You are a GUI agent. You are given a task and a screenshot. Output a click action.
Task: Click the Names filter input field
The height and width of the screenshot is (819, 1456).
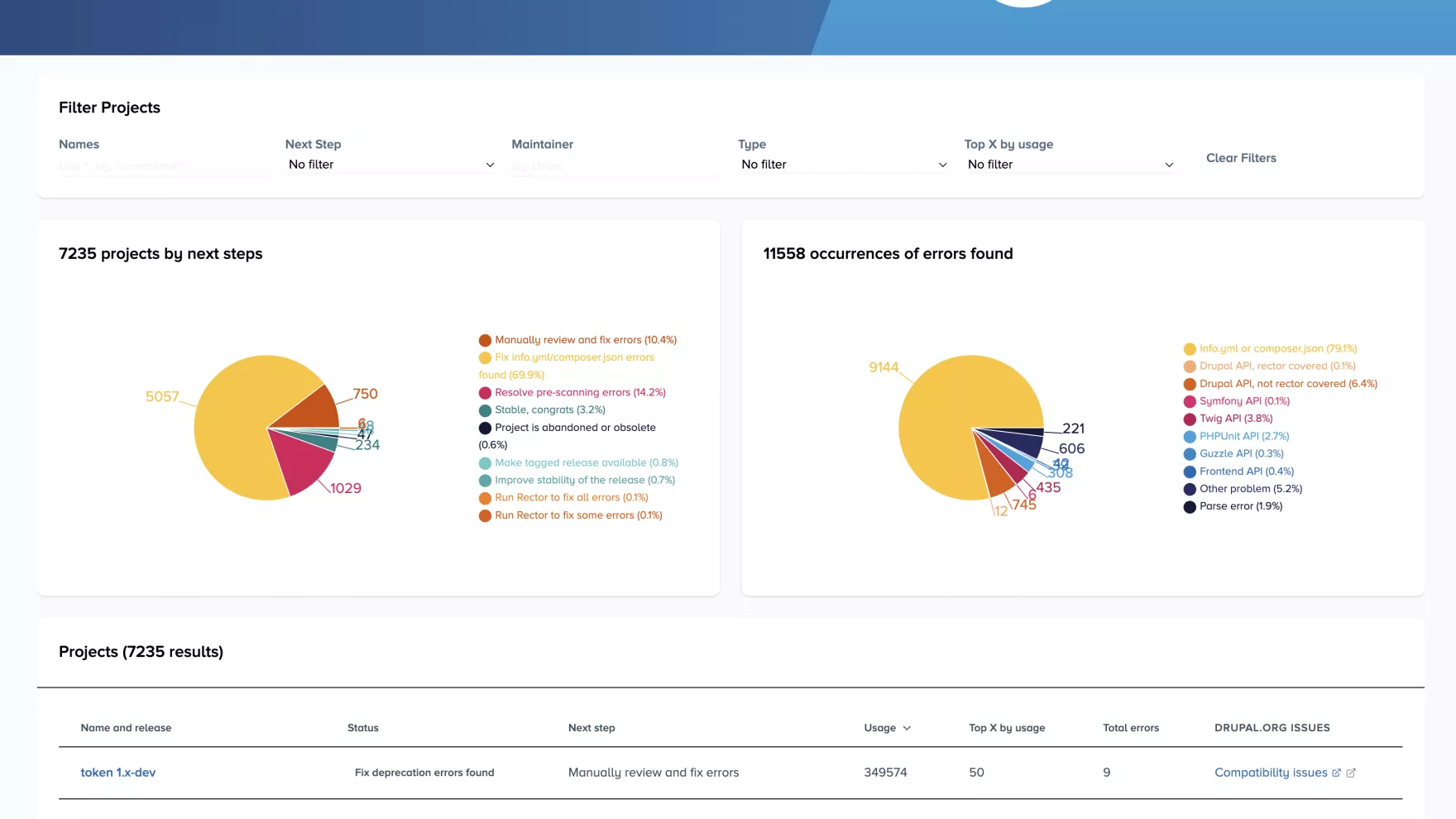[x=164, y=166]
